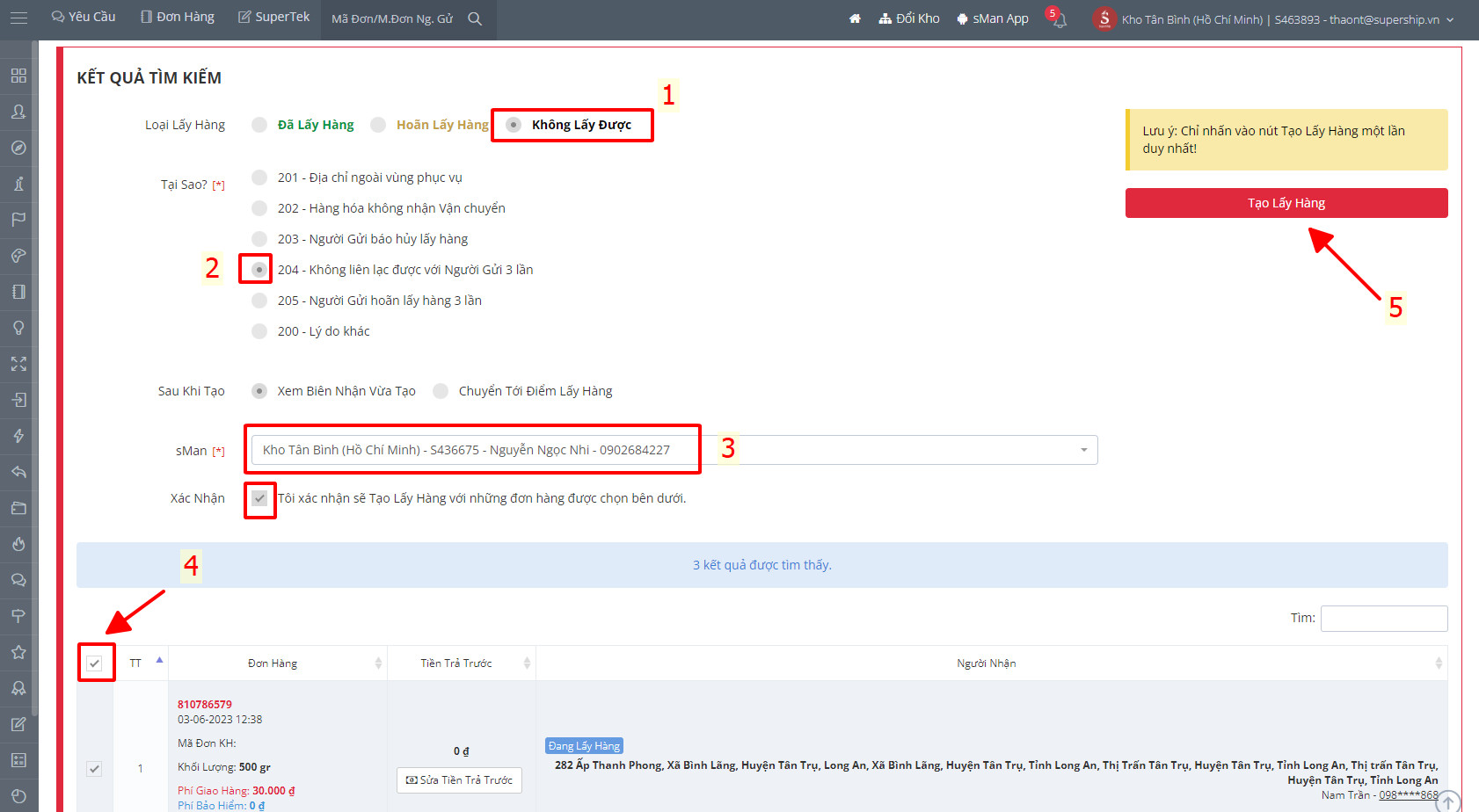
Task: Open the chat bubbles icon in sidebar
Action: pos(18,580)
